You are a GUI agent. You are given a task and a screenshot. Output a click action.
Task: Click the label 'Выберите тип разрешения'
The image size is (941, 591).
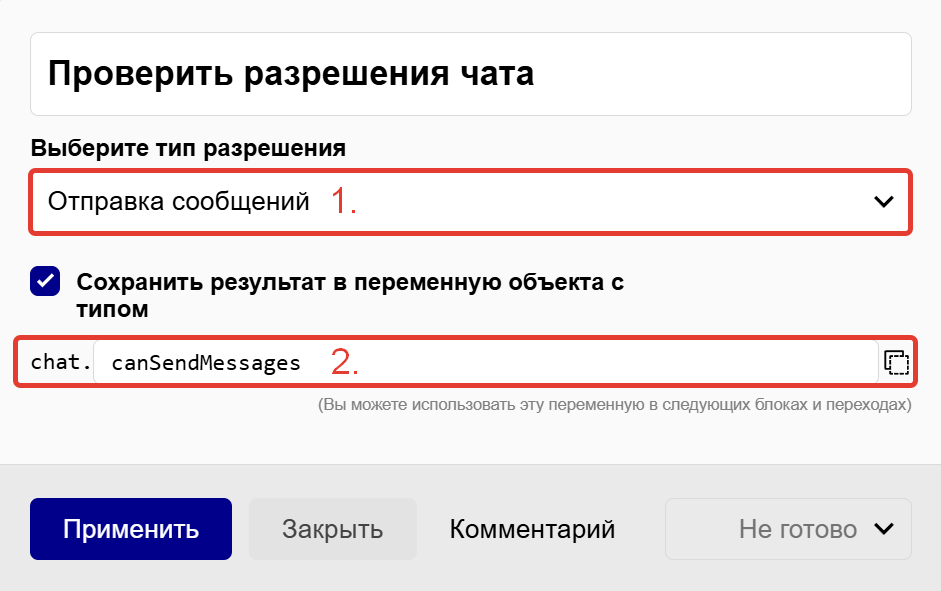point(188,148)
